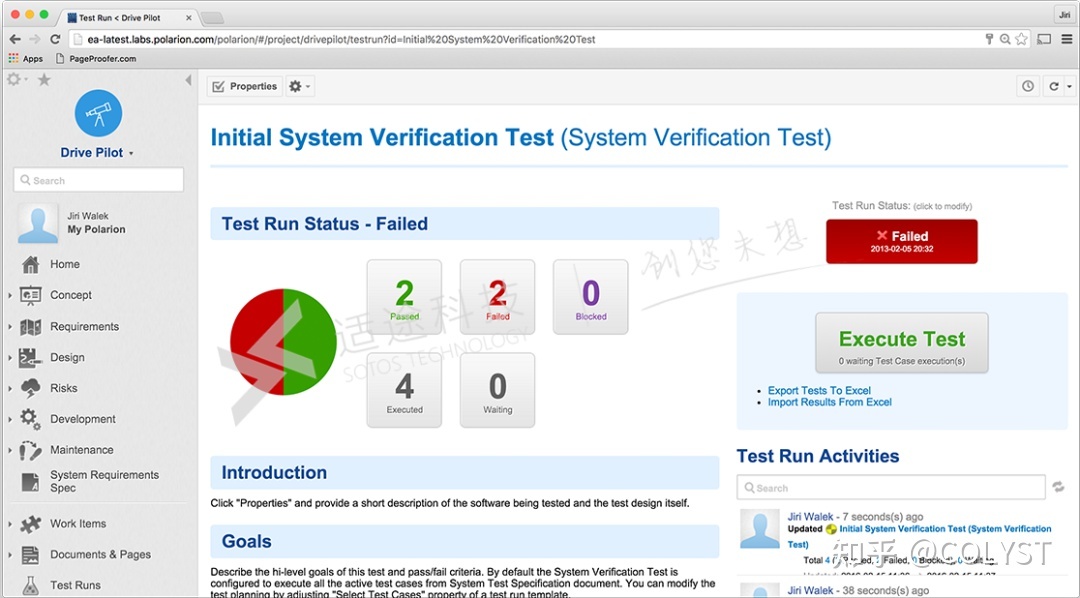Open Test Runs in the navigation
The width and height of the screenshot is (1080, 598).
75,585
